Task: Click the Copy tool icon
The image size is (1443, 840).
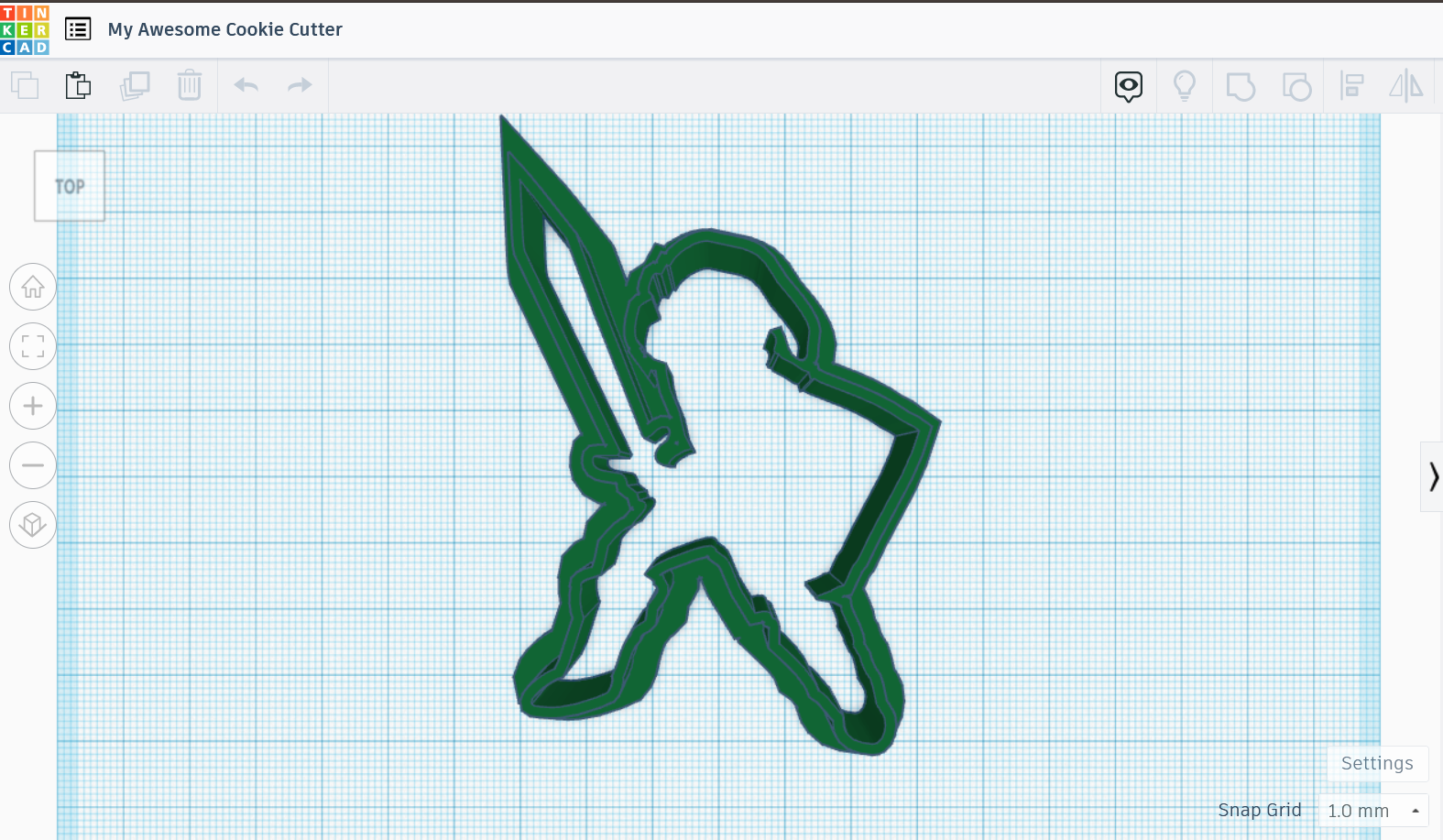Action: click(x=25, y=85)
